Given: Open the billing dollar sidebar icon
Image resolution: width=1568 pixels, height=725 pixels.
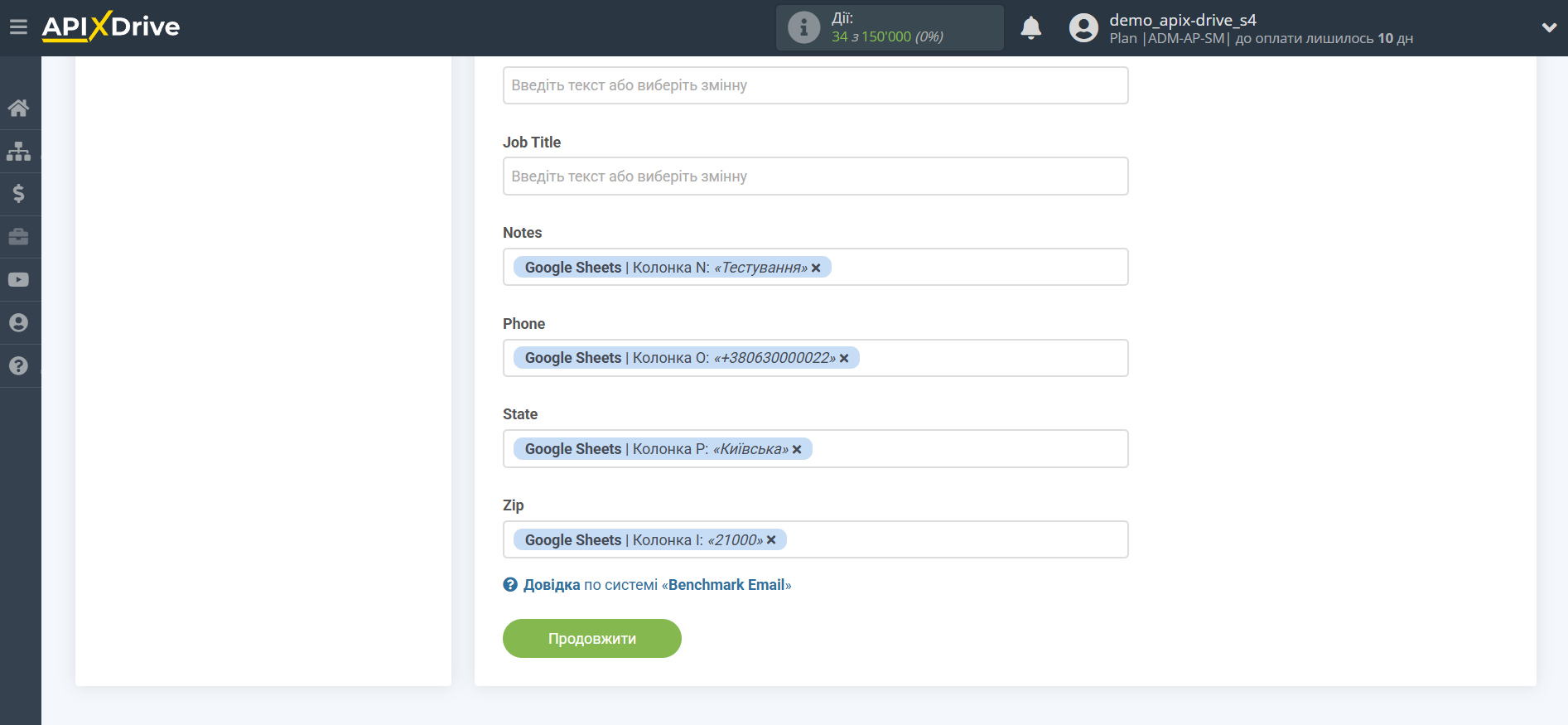Looking at the screenshot, I should coord(18,194).
